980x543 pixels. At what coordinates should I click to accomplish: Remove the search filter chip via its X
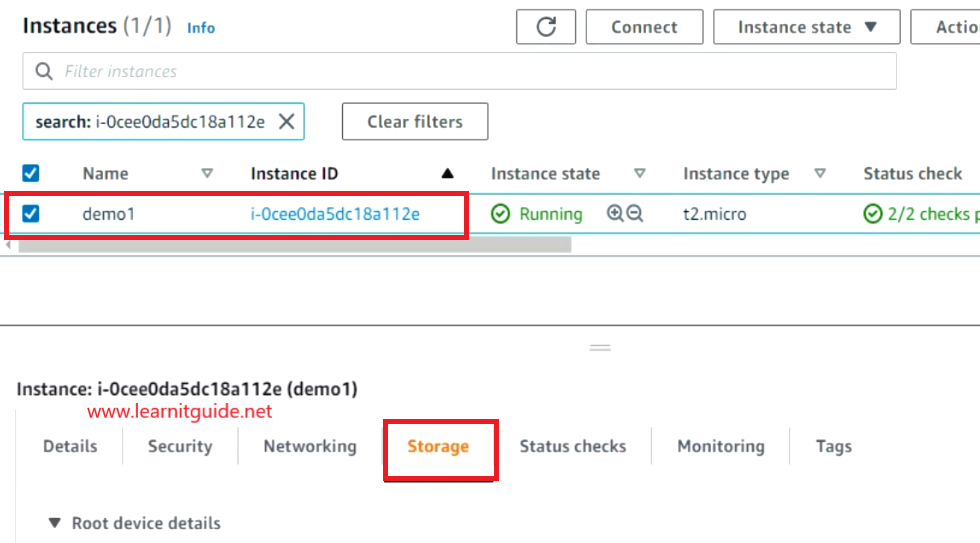pos(286,121)
